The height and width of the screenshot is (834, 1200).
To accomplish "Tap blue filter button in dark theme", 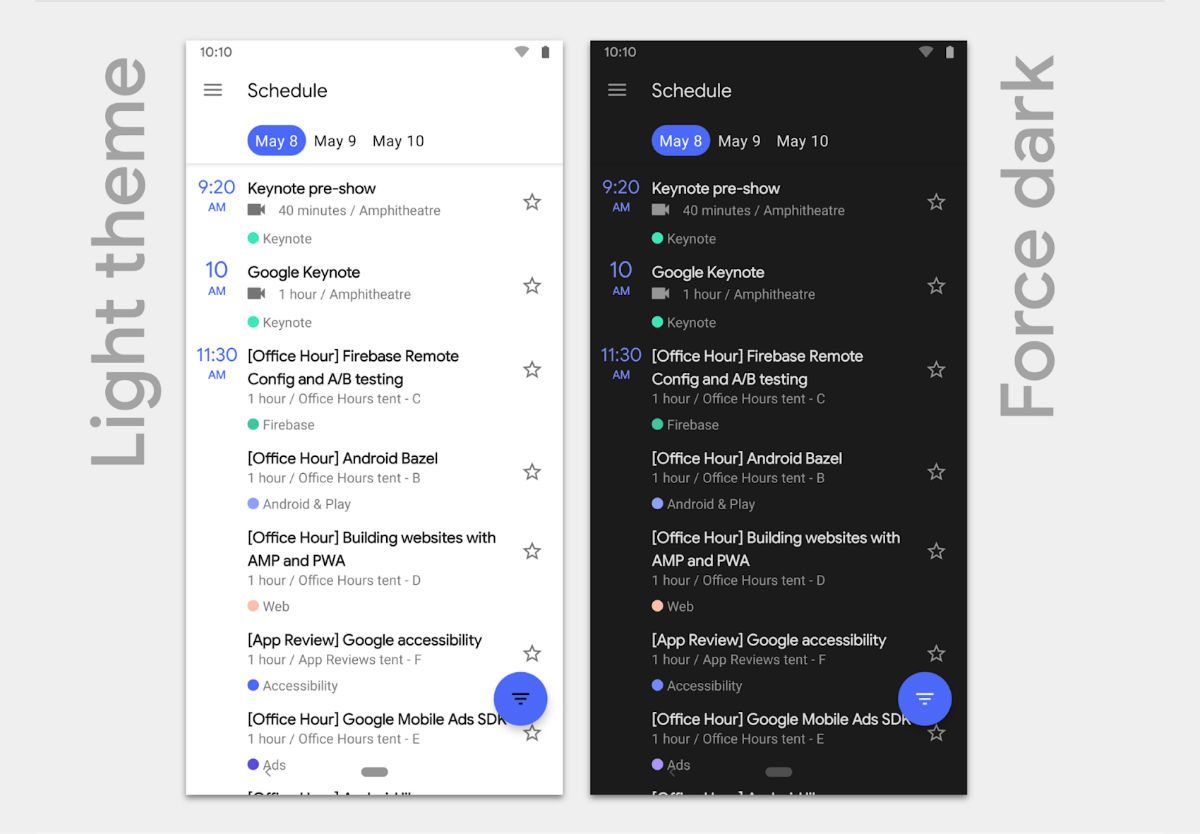I will click(924, 698).
